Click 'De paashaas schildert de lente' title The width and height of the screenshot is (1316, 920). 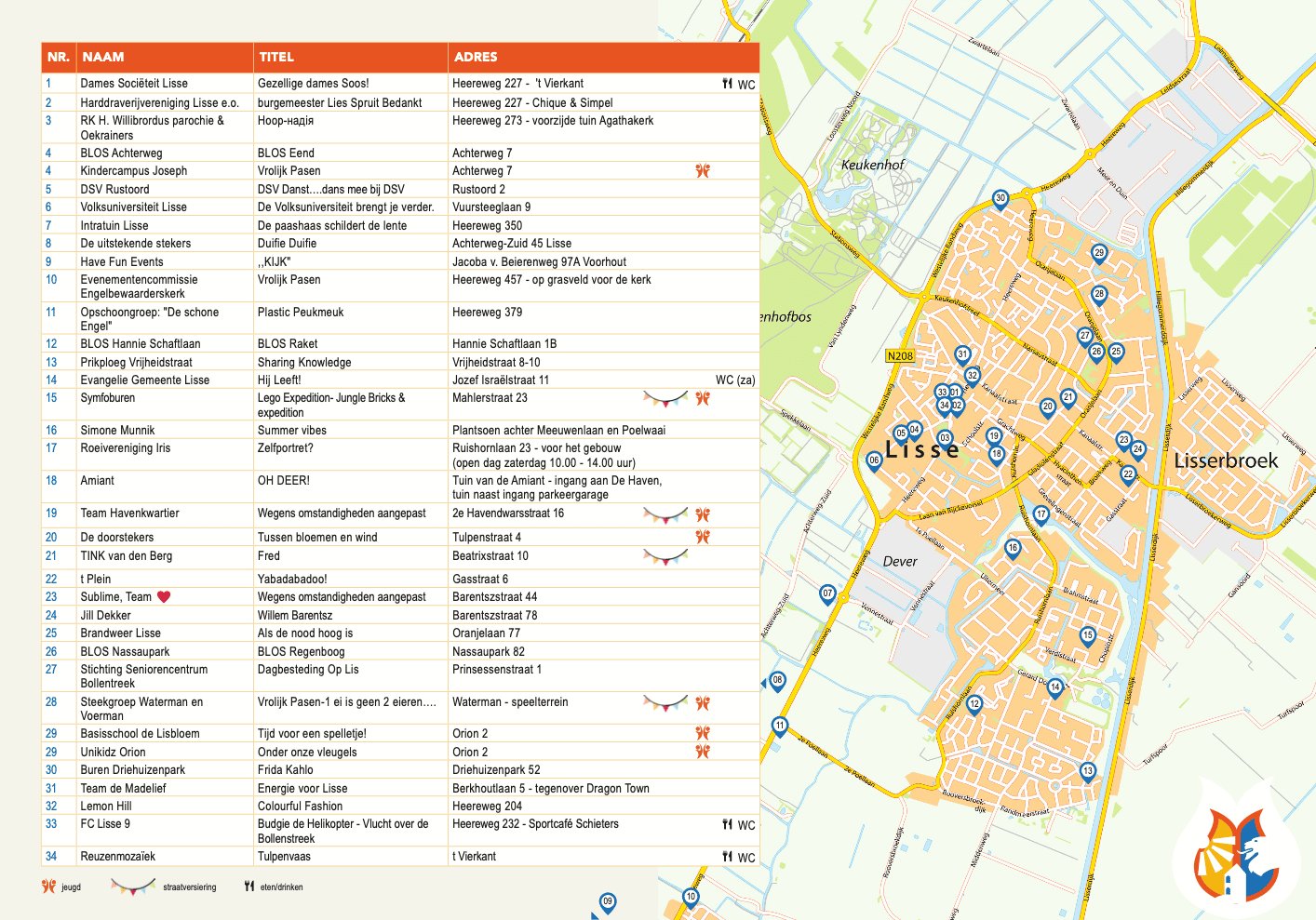tap(332, 225)
